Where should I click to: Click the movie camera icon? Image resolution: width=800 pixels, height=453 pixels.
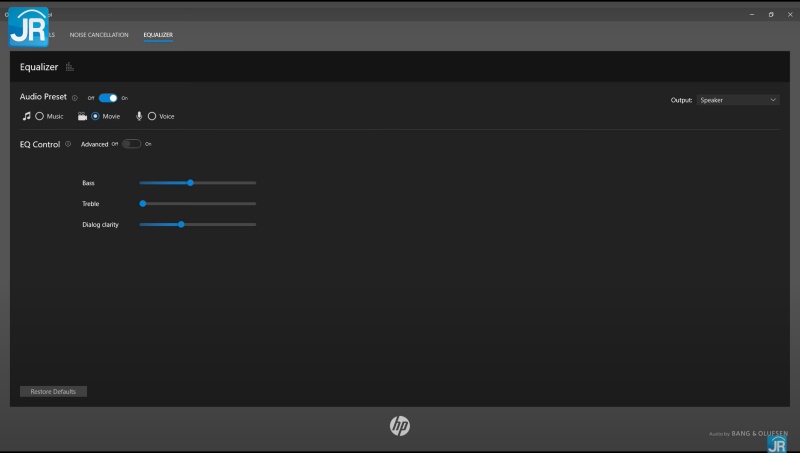(x=83, y=116)
